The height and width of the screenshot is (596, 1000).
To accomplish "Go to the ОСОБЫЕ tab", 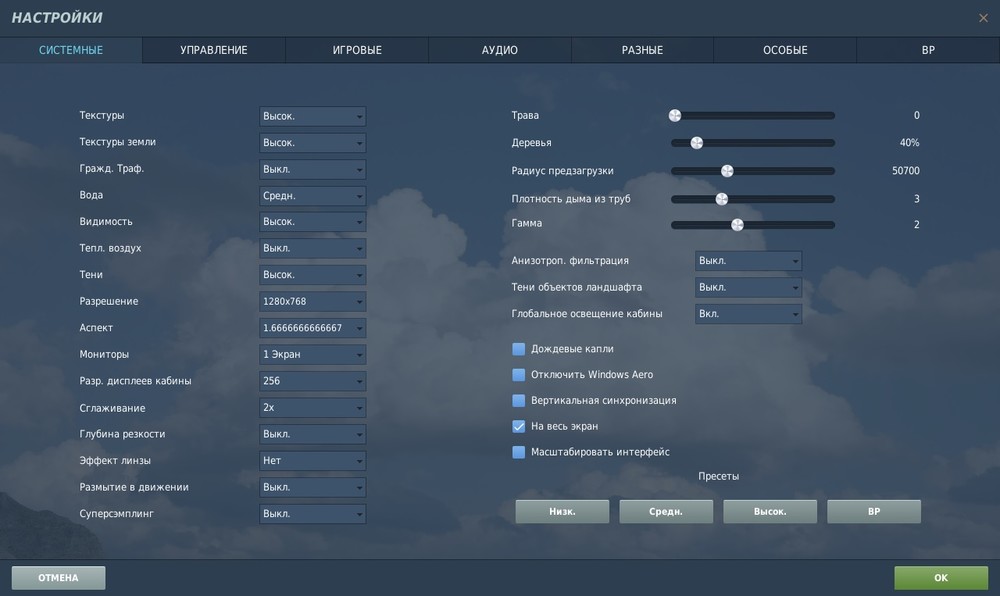I will (x=785, y=50).
